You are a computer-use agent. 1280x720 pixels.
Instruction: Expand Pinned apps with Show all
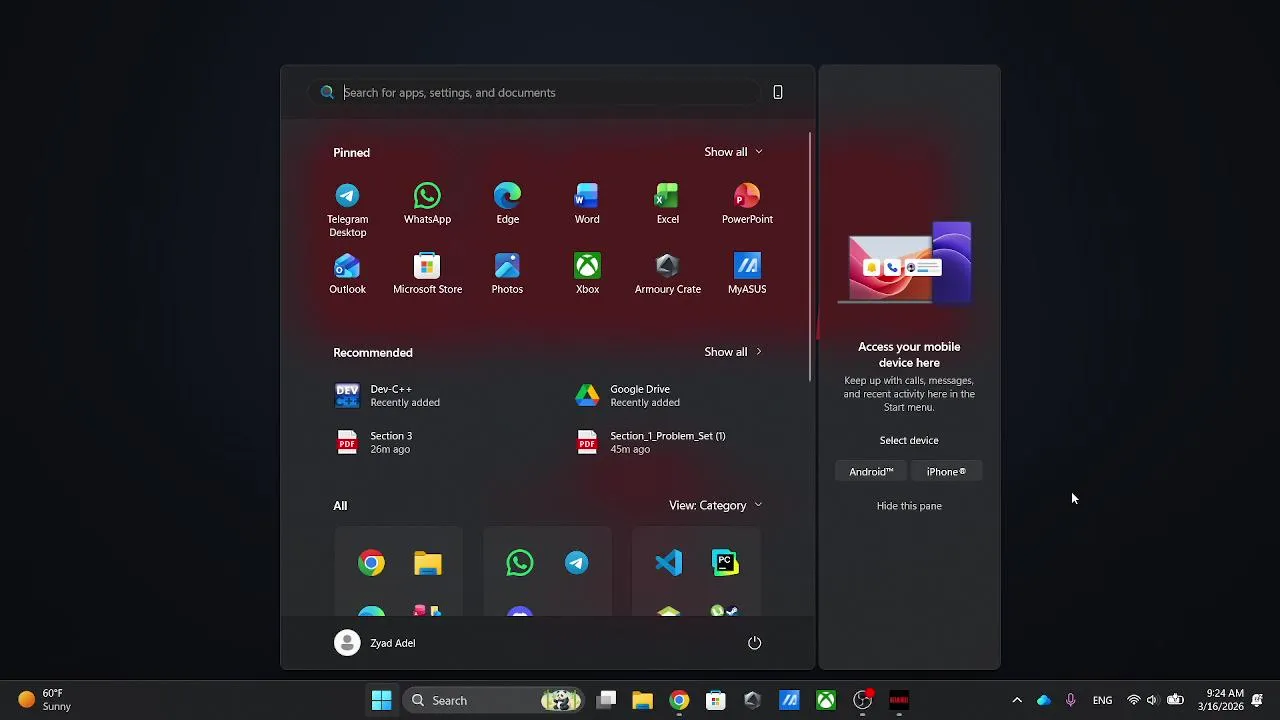pos(734,152)
